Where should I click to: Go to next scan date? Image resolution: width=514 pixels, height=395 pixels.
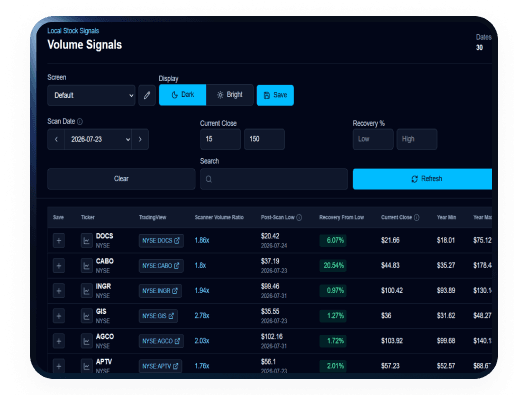140,139
